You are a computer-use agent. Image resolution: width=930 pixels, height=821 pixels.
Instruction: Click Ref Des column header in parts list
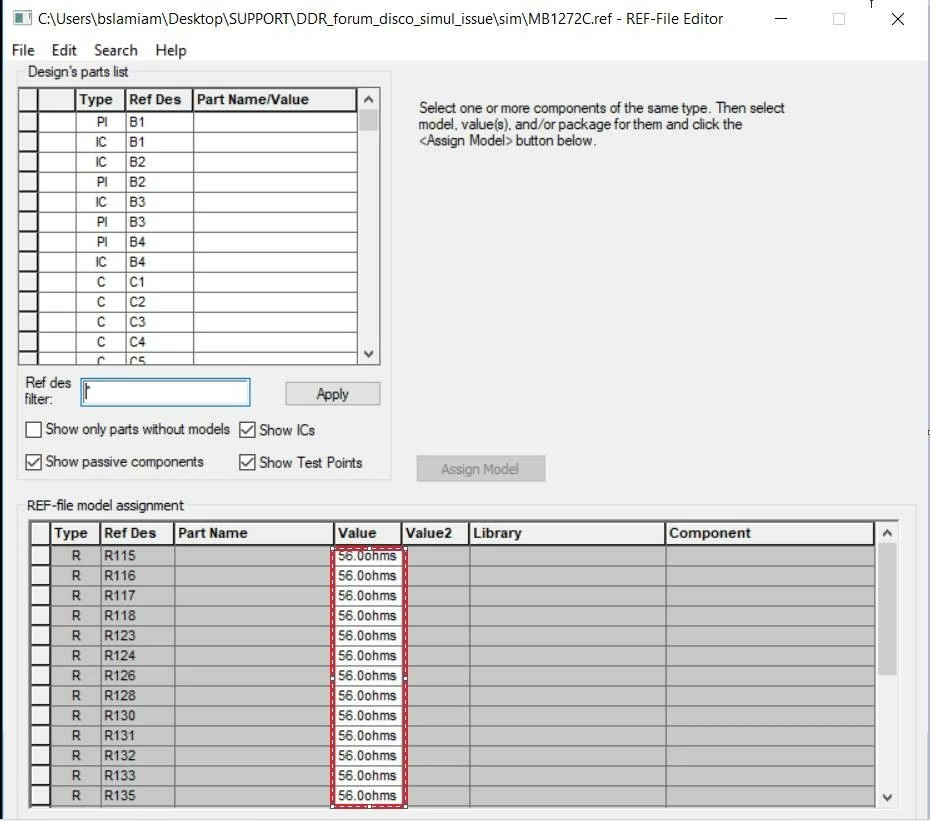[x=159, y=100]
